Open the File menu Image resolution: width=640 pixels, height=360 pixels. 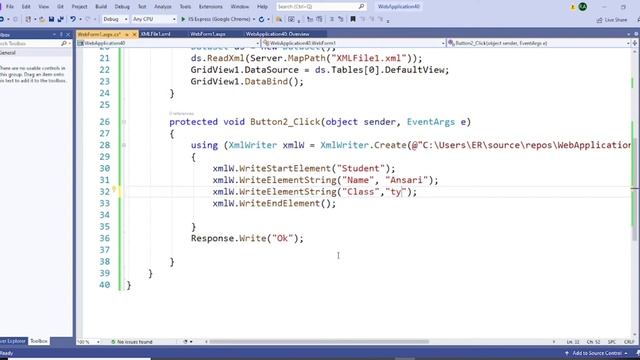pyautogui.click(x=10, y=7)
